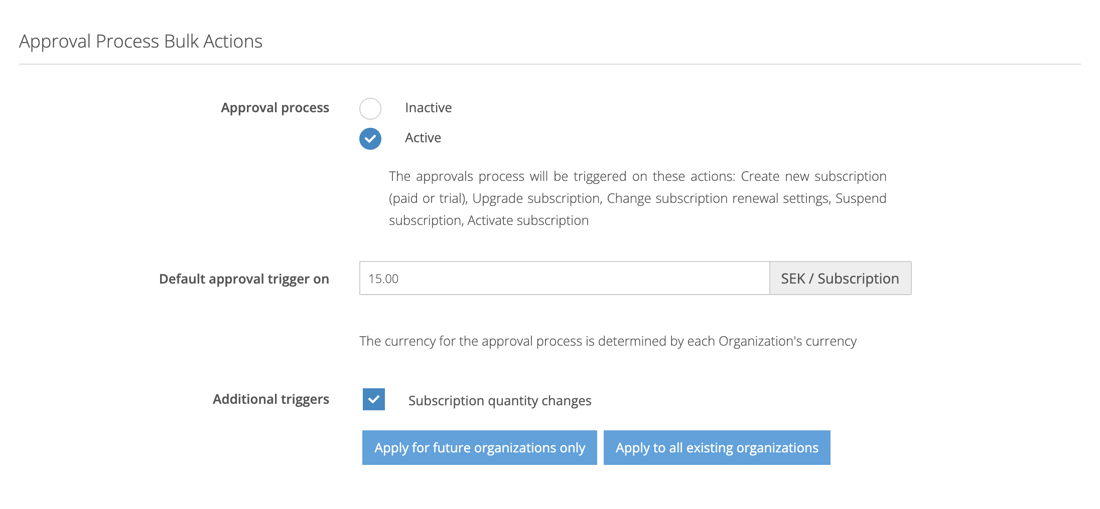Toggle Subscription quantity changes checkbox

374,400
